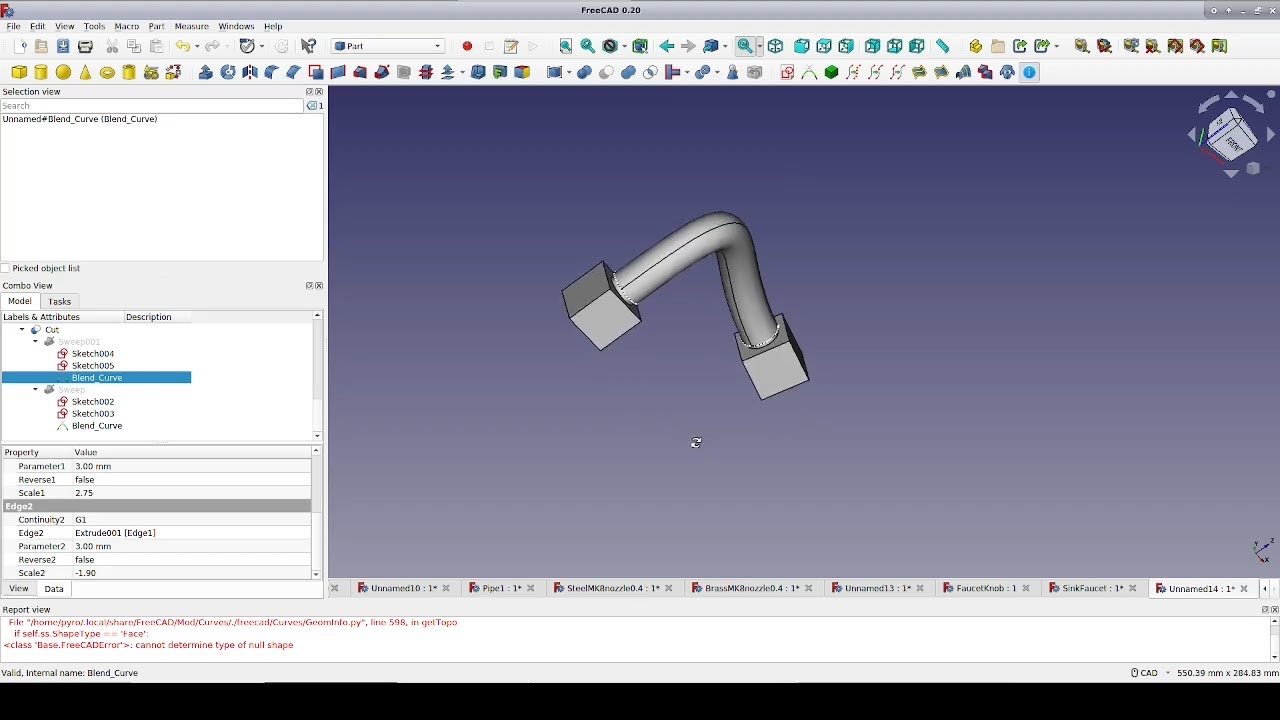Click the Undo arrow icon
Screen dimensions: 1280x720
(182, 46)
